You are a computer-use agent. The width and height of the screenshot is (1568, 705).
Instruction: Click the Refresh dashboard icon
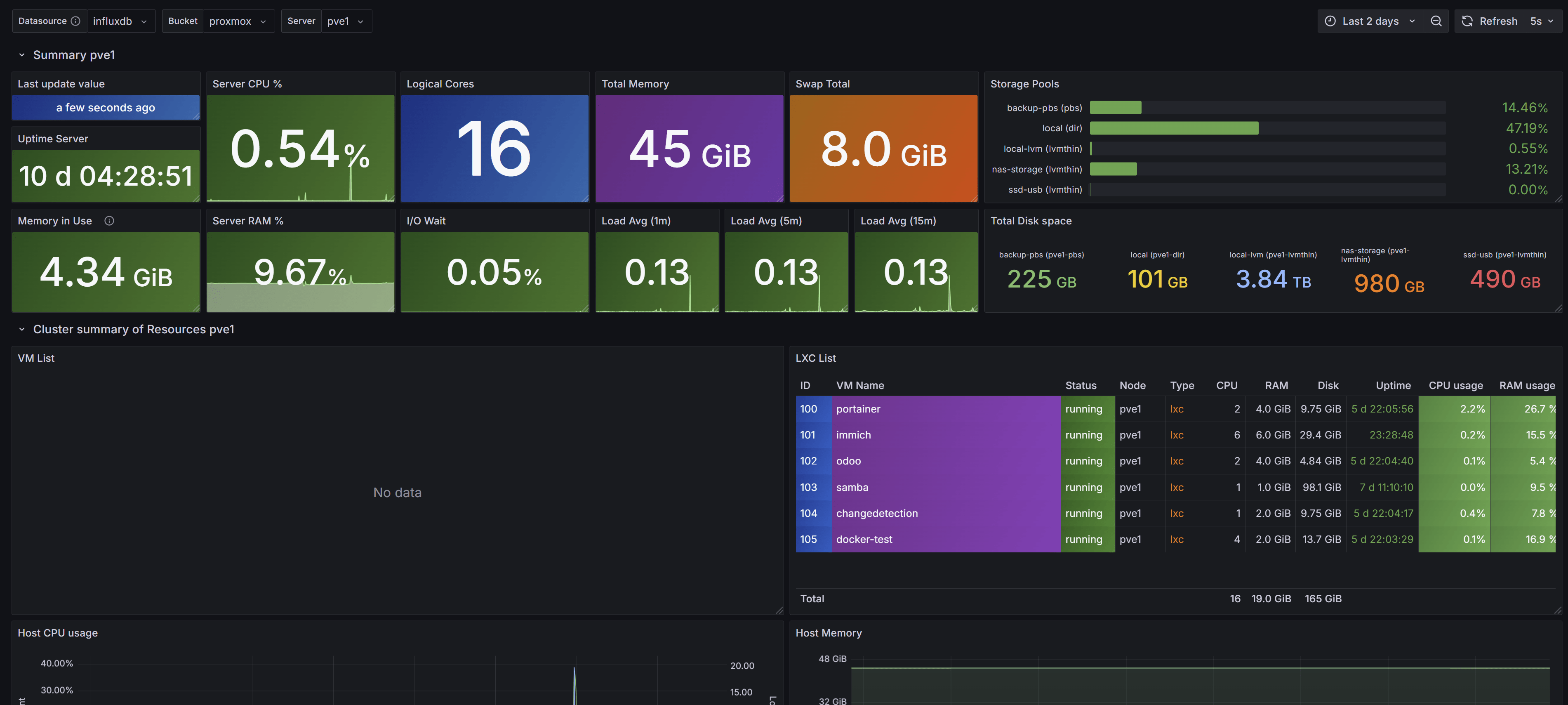[x=1467, y=21]
